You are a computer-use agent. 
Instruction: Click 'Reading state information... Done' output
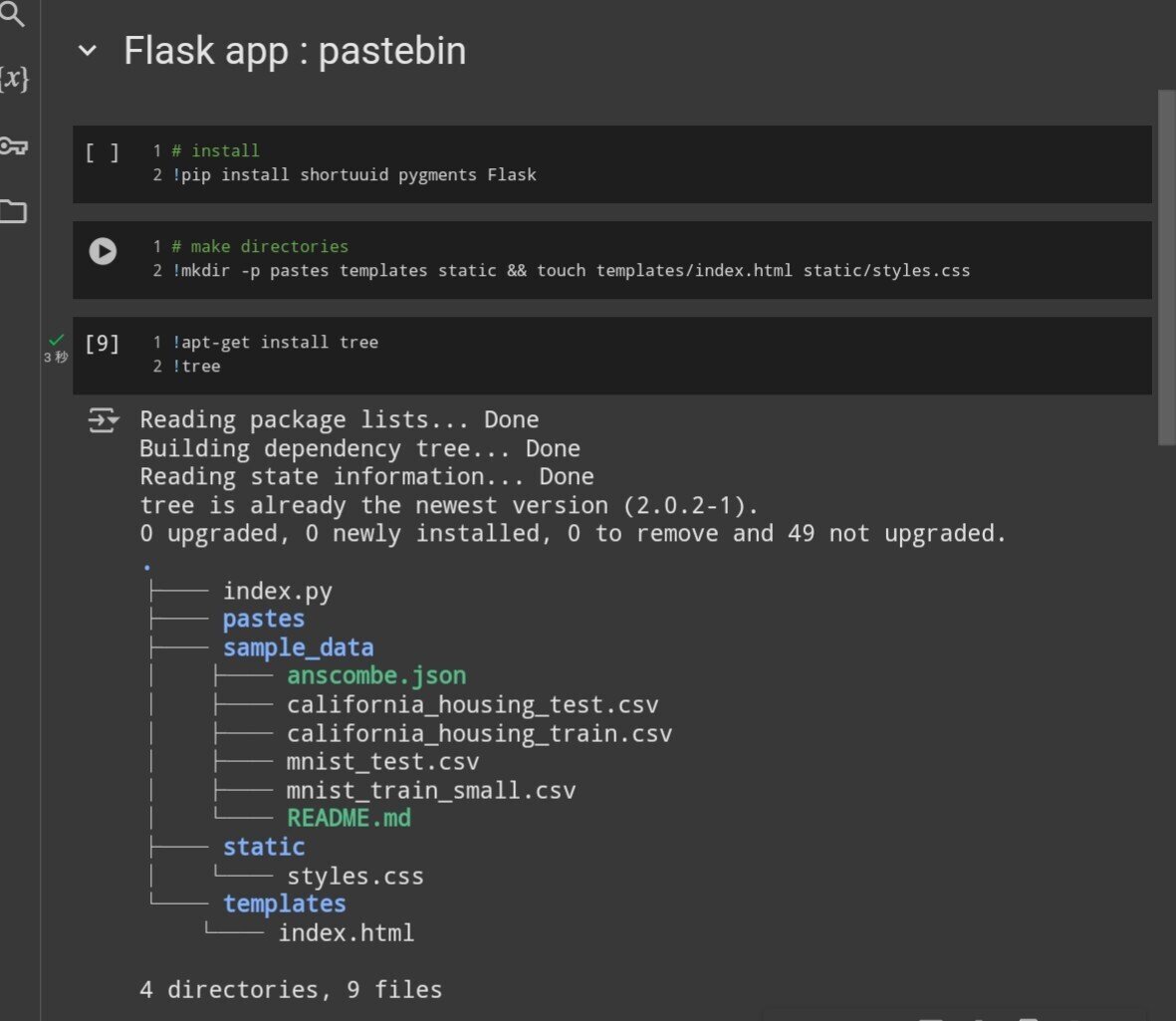click(x=366, y=477)
